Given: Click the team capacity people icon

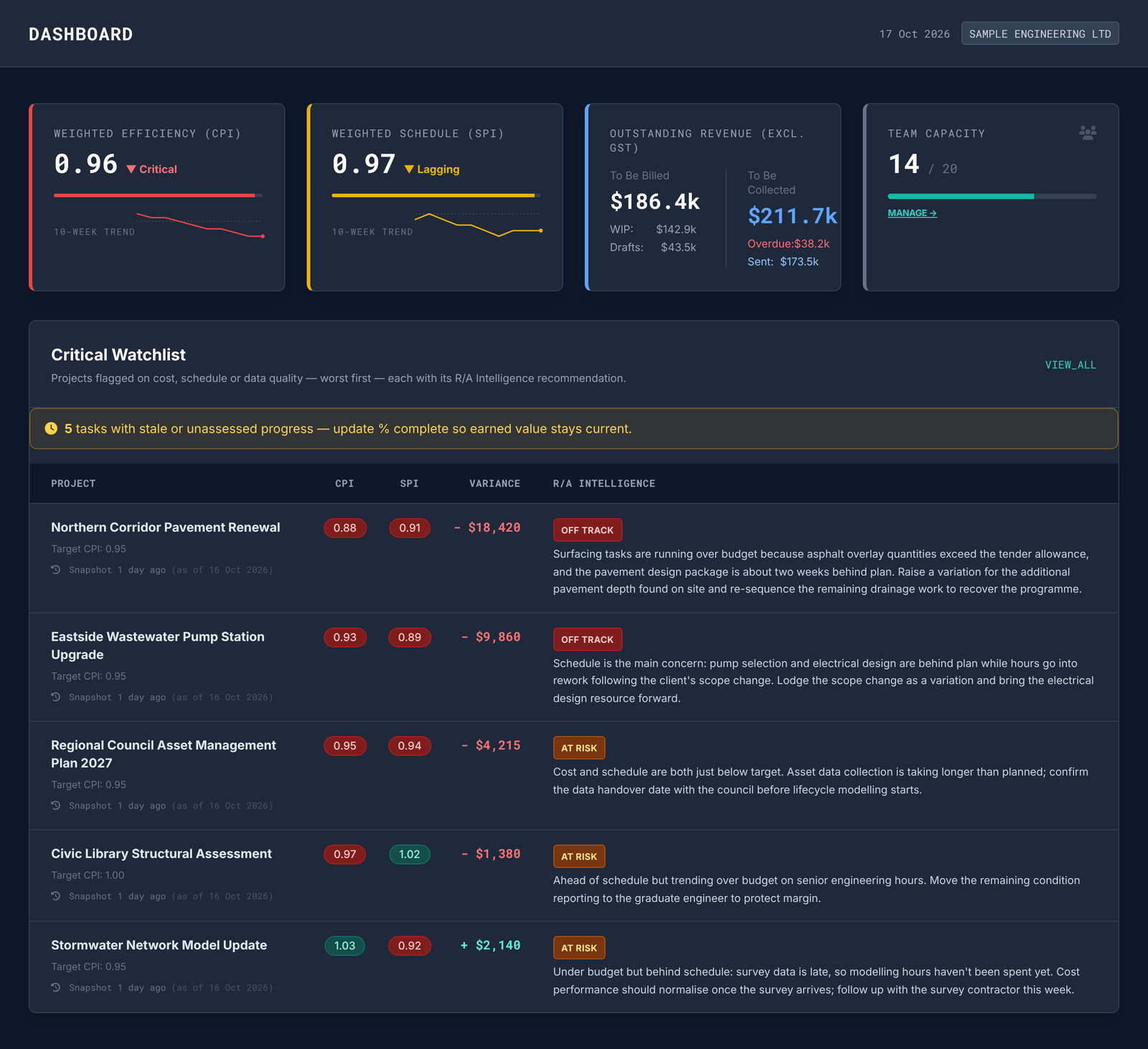Looking at the screenshot, I should click(1088, 133).
